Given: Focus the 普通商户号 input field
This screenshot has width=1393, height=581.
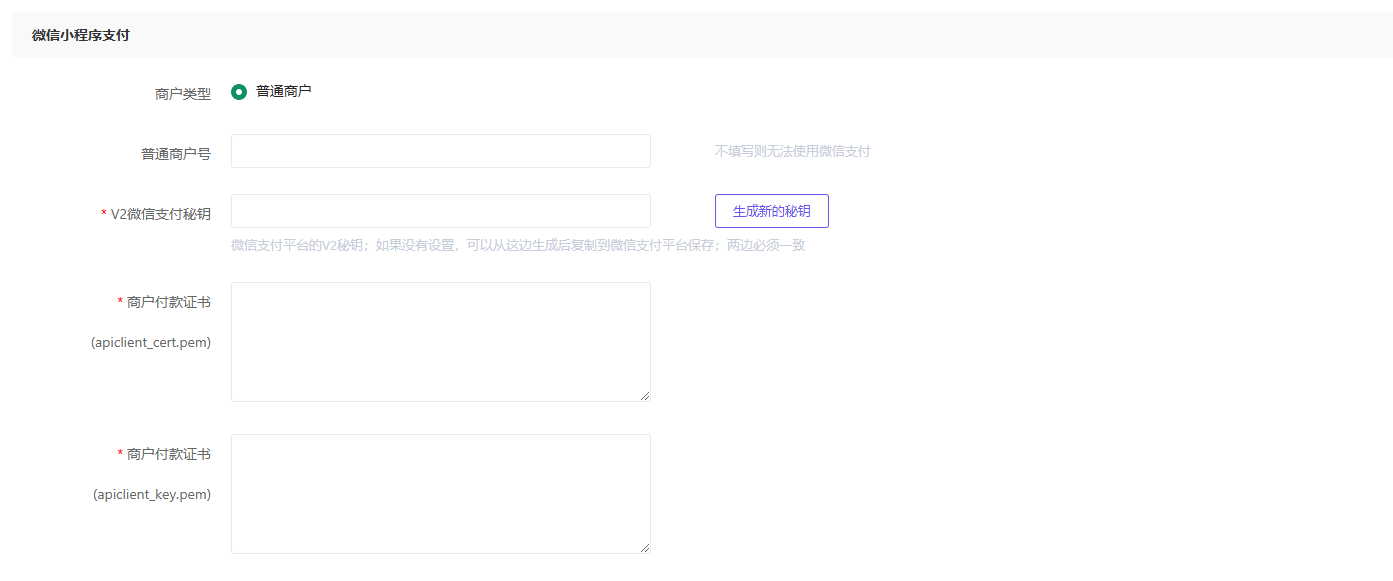Looking at the screenshot, I should pos(440,151).
